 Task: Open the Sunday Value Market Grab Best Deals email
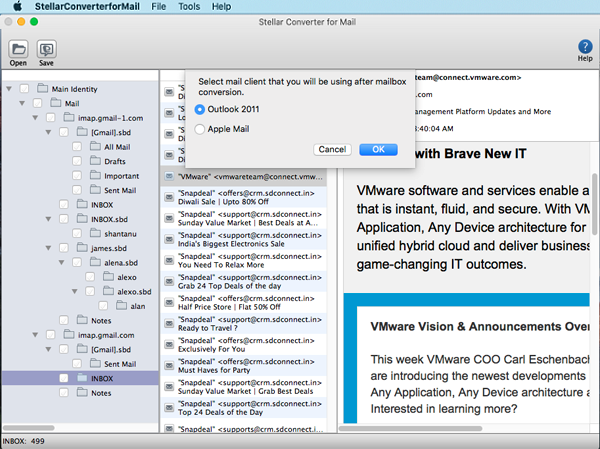click(243, 387)
